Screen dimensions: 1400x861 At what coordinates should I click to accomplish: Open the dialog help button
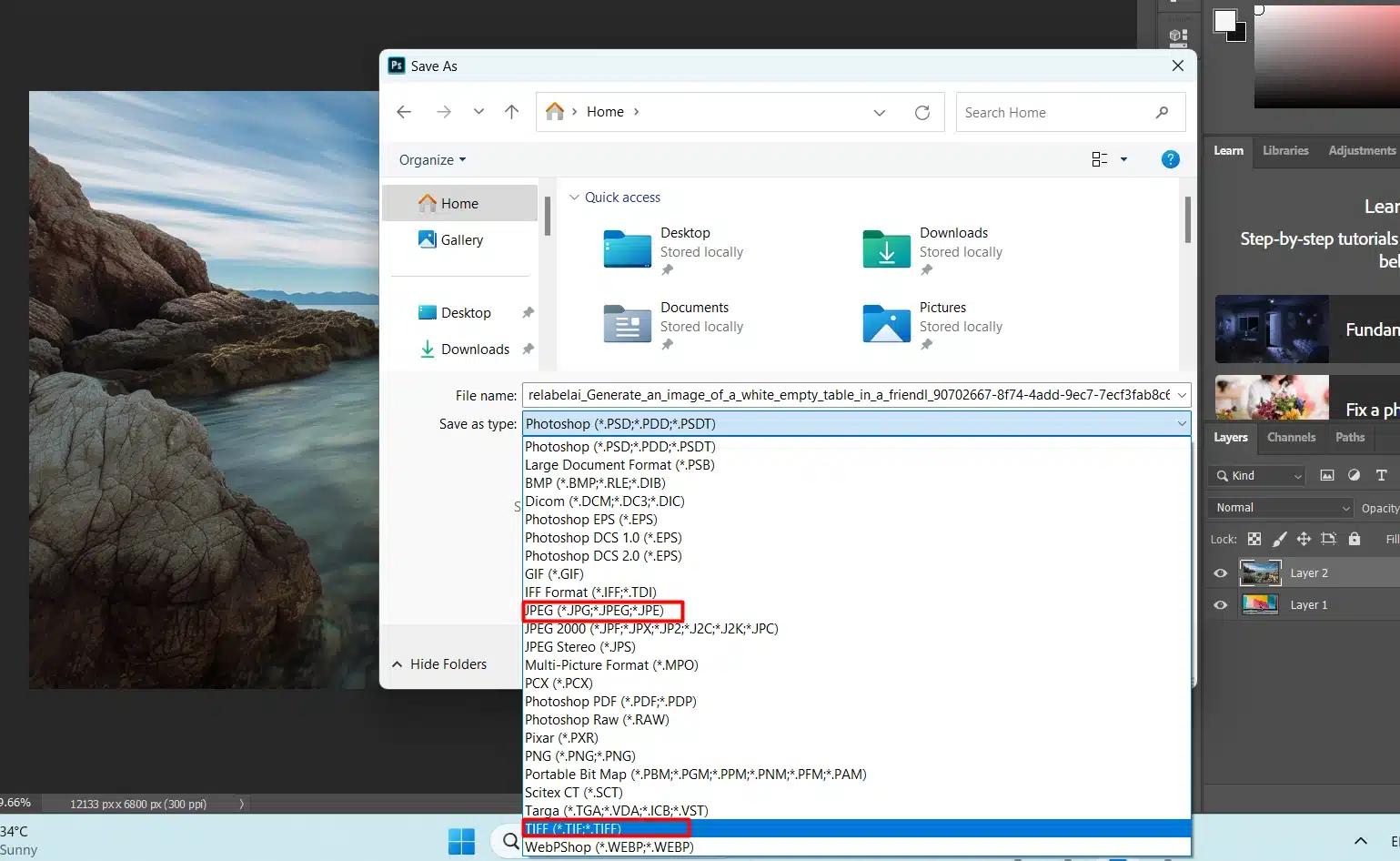pyautogui.click(x=1171, y=159)
